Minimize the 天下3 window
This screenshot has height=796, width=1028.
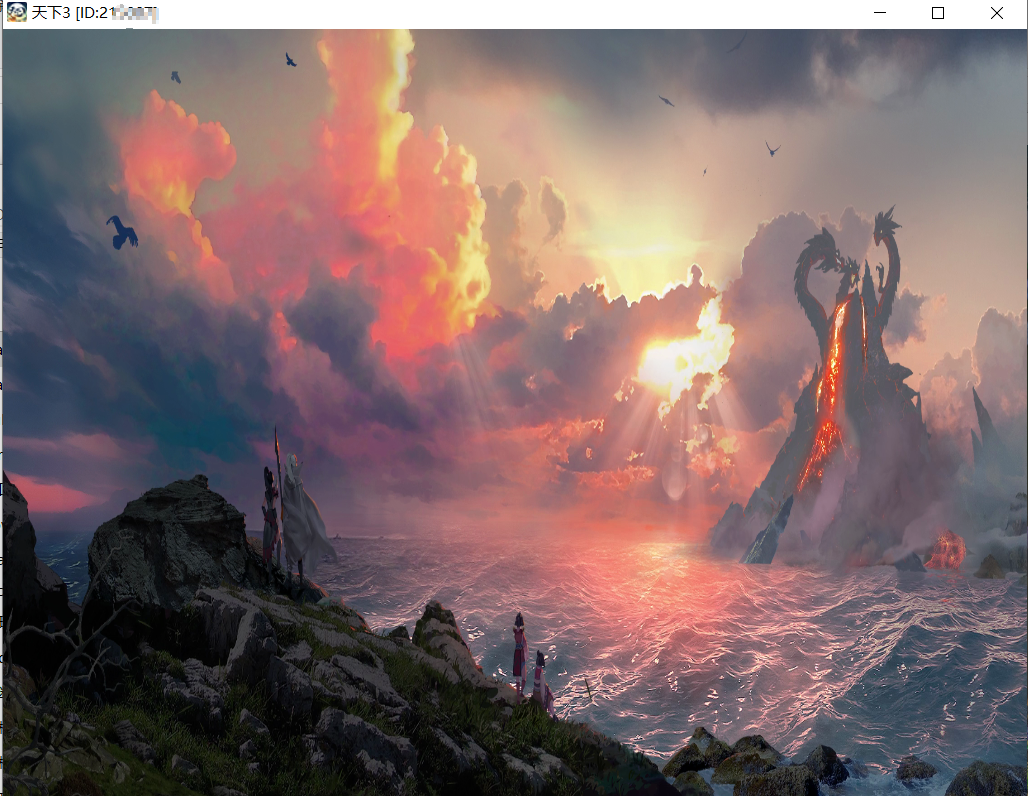(880, 12)
